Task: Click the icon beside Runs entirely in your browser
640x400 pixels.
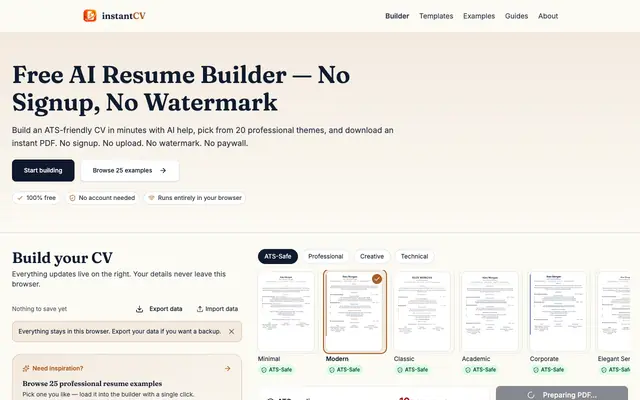Action: point(151,198)
